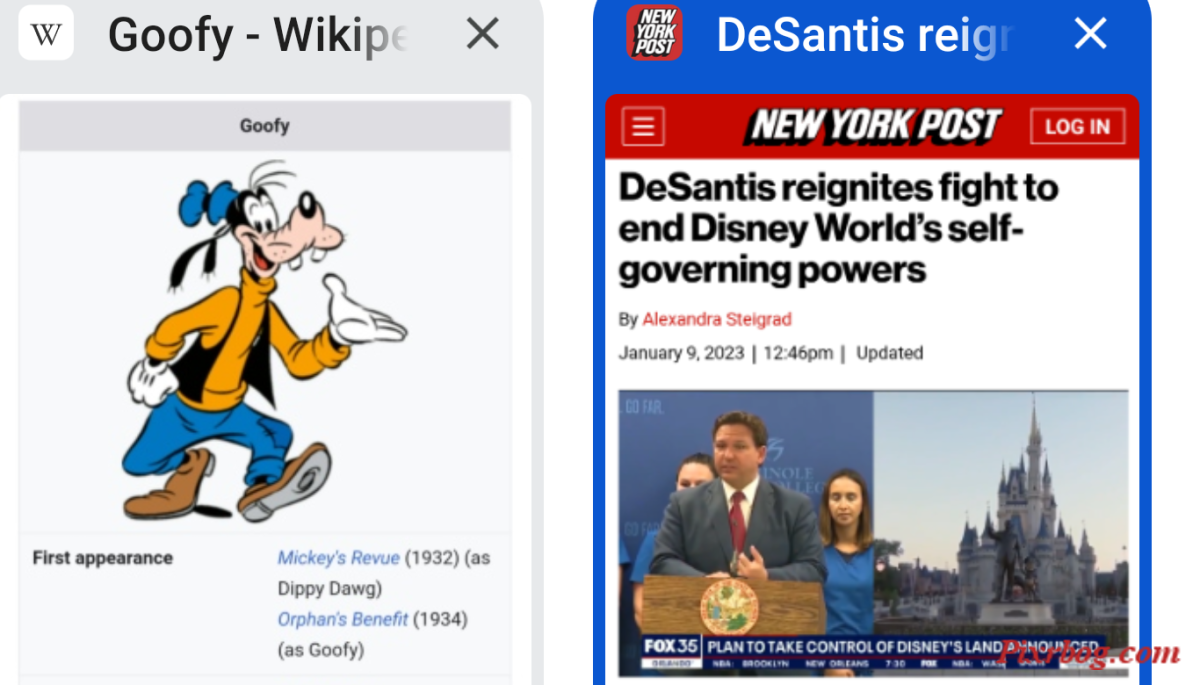The image size is (1200, 685).
Task: Open the hamburger menu on New York Post
Action: [643, 127]
